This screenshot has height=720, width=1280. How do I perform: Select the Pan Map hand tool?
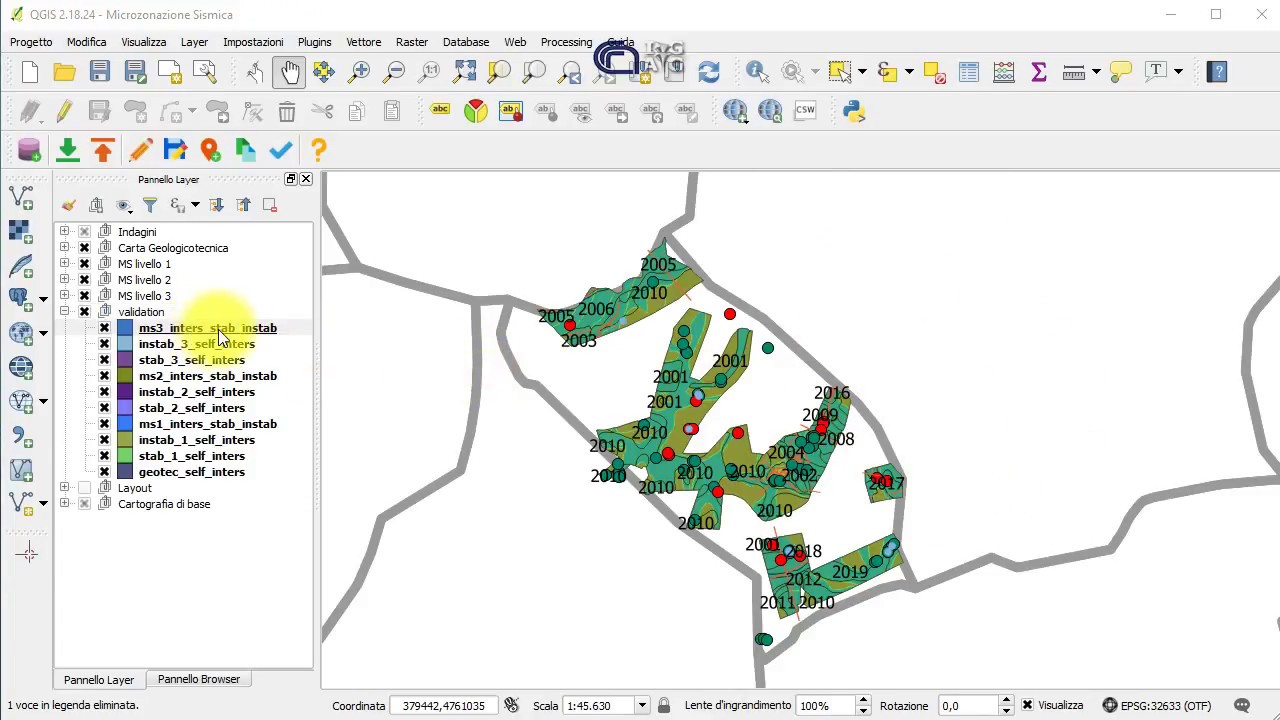[289, 72]
